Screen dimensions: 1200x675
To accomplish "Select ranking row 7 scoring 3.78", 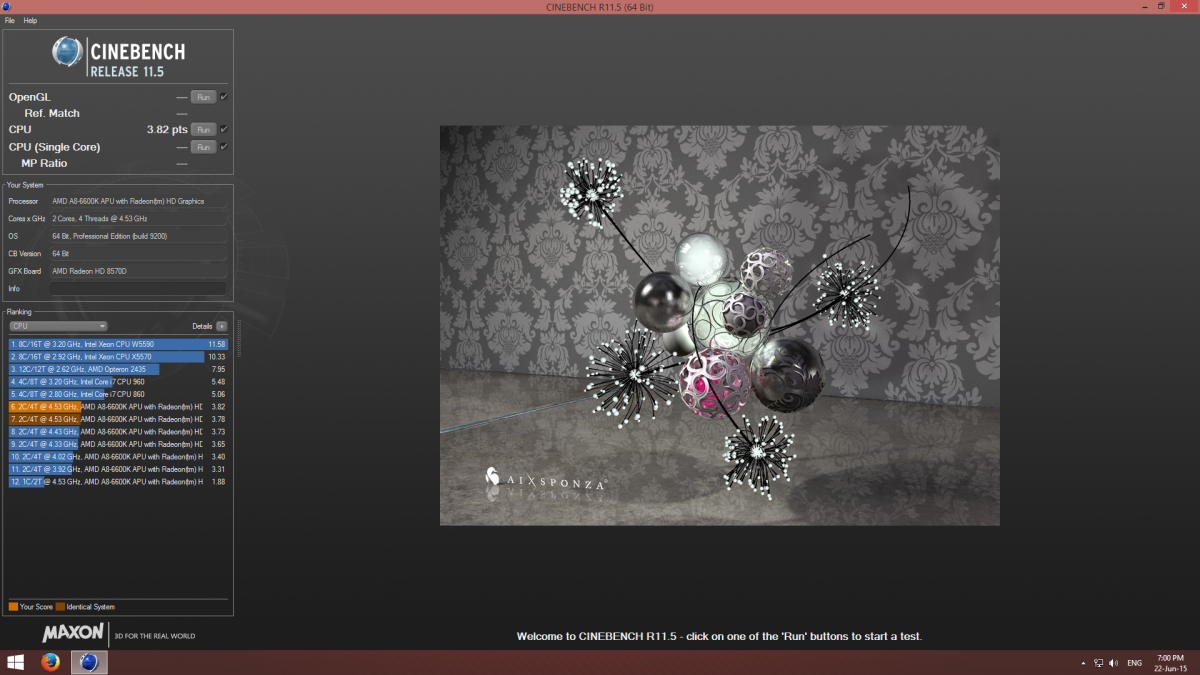I will (119, 419).
